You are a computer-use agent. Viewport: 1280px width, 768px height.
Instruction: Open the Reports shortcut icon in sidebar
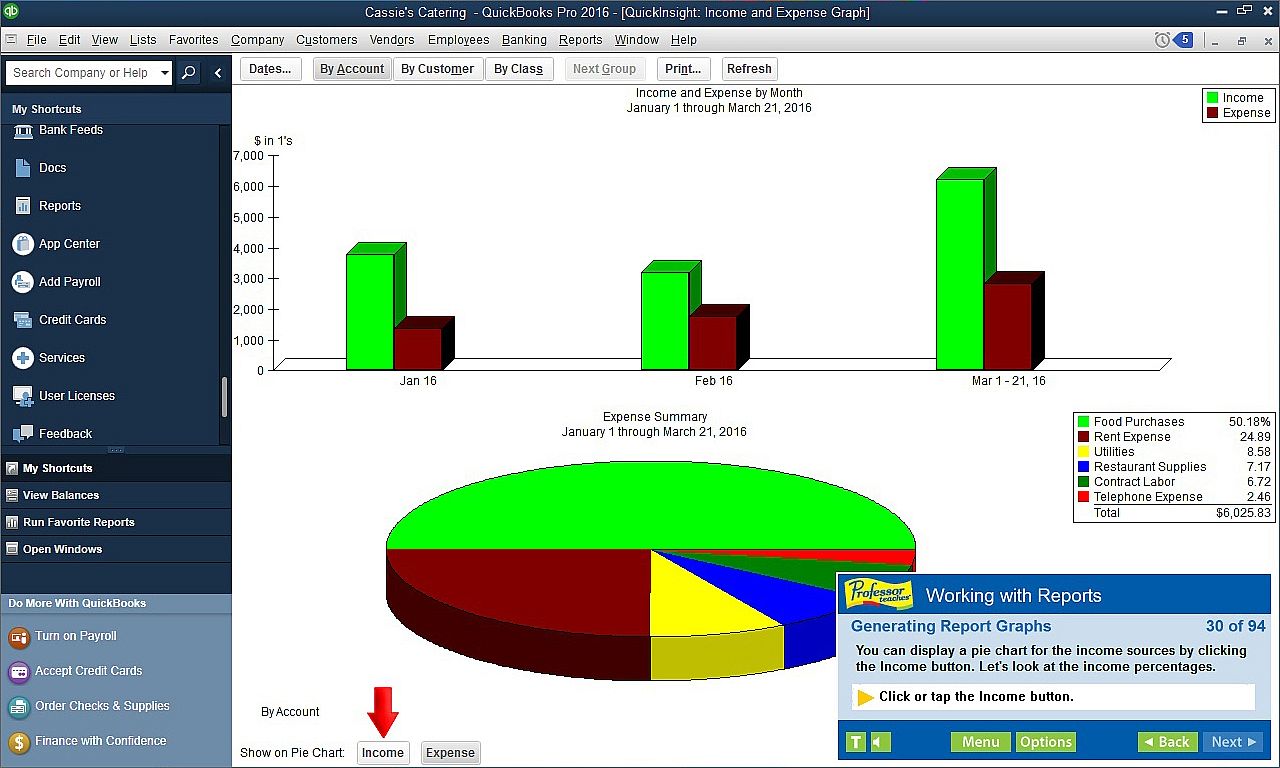[22, 206]
